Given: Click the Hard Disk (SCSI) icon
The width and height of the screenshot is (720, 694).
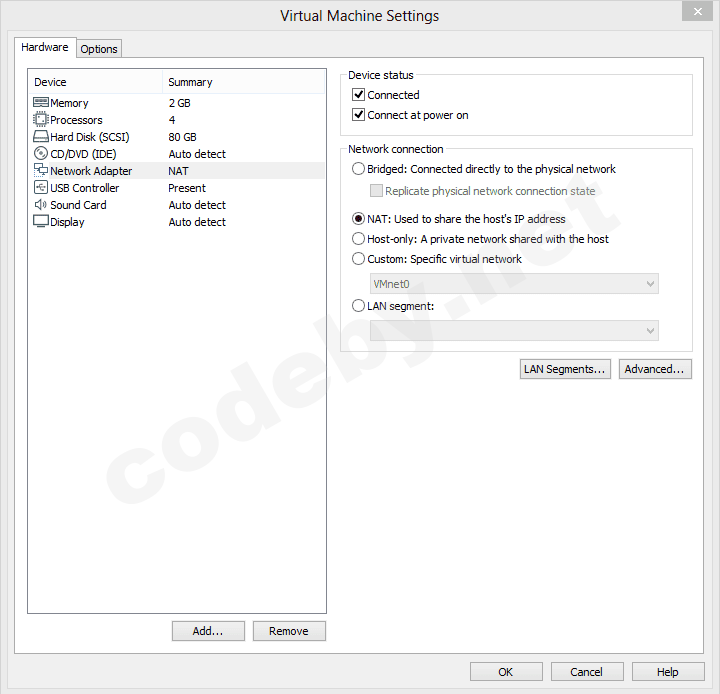Looking at the screenshot, I should click(x=41, y=136).
